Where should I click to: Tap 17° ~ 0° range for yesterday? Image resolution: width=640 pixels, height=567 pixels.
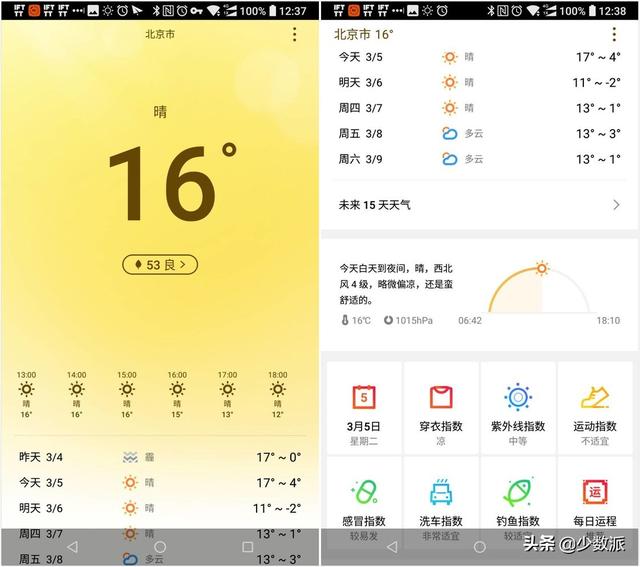(279, 457)
